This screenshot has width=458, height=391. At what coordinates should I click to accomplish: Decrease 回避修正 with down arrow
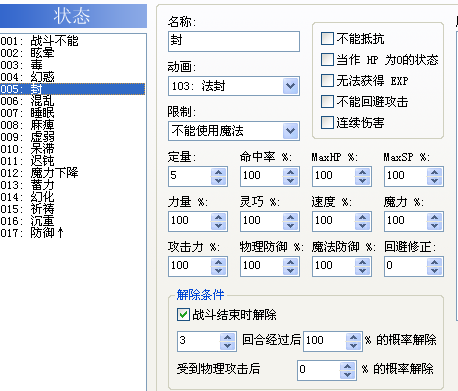pos(435,271)
